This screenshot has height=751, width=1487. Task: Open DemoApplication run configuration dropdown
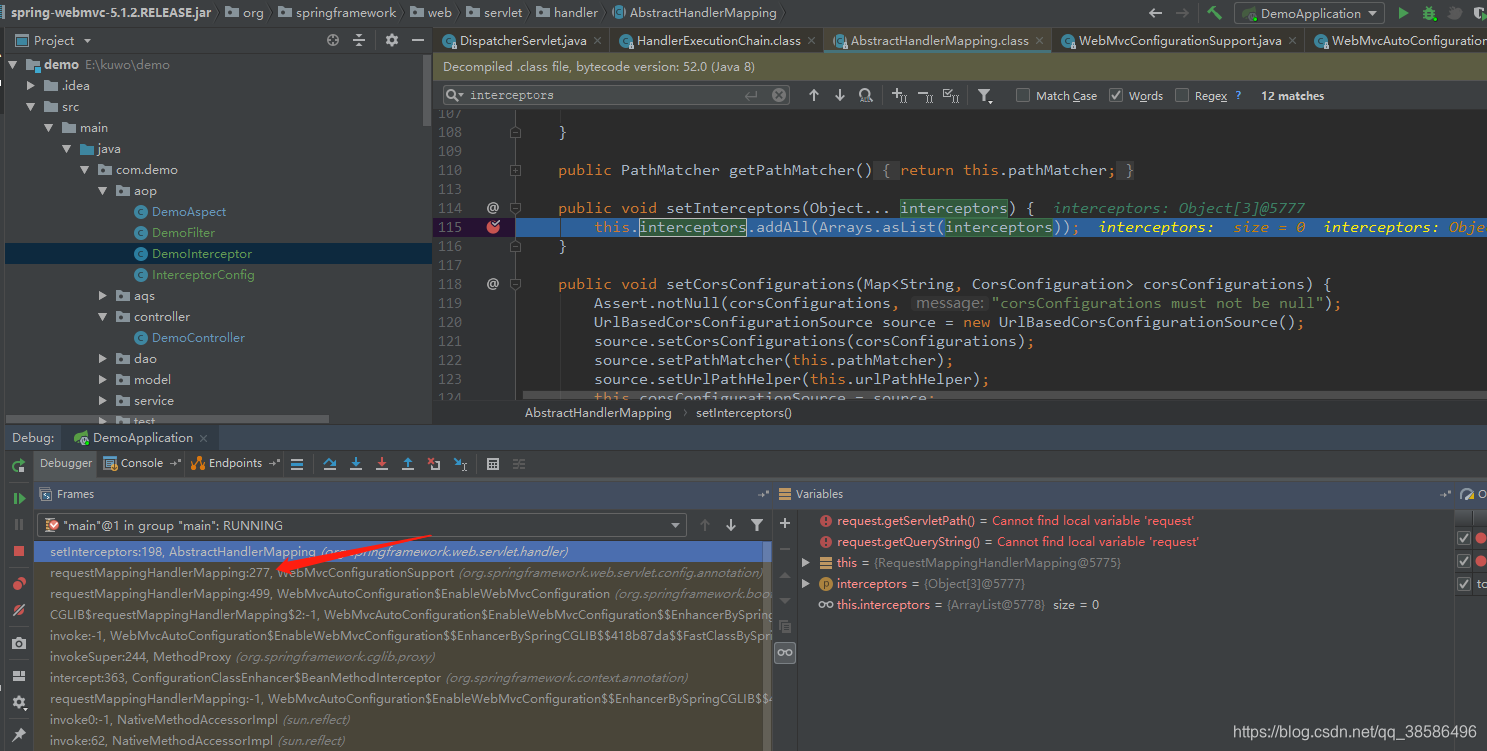click(x=1309, y=14)
